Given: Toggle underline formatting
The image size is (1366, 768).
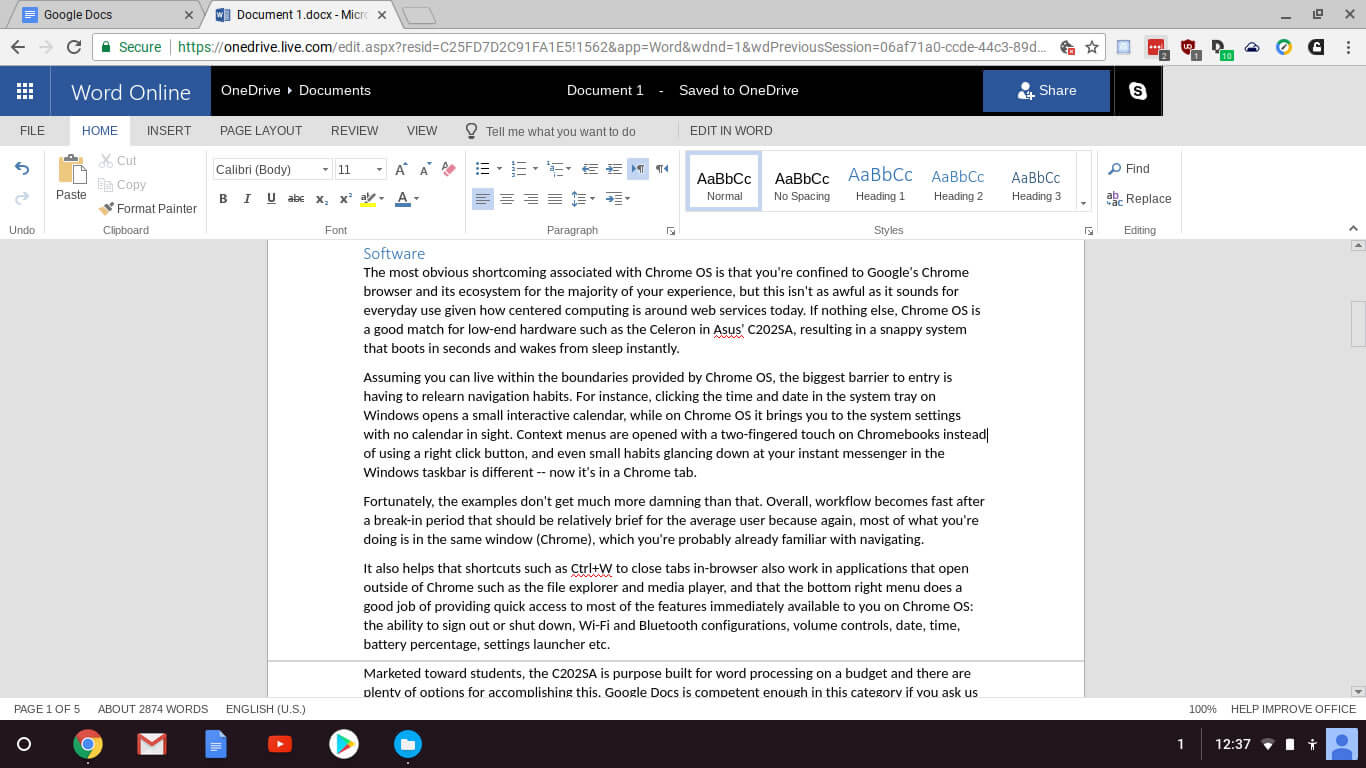Looking at the screenshot, I should click(271, 199).
